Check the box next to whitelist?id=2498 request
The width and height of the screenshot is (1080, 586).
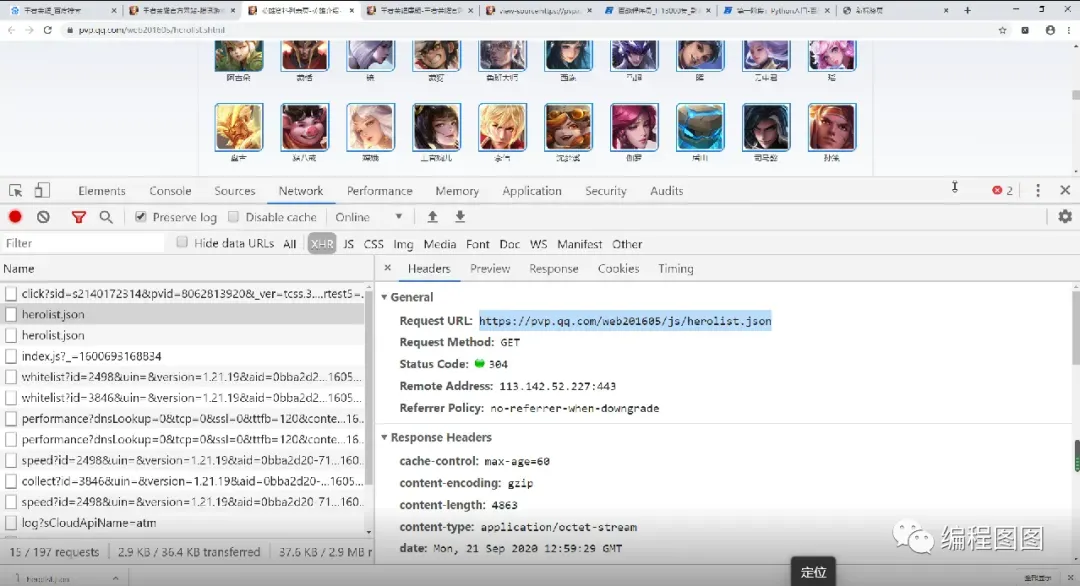[x=11, y=377]
